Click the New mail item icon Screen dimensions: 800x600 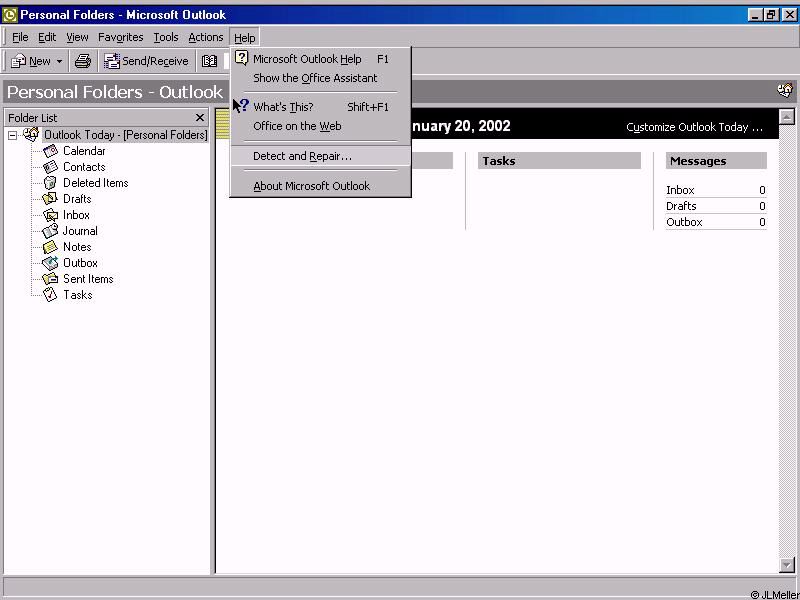coord(19,61)
